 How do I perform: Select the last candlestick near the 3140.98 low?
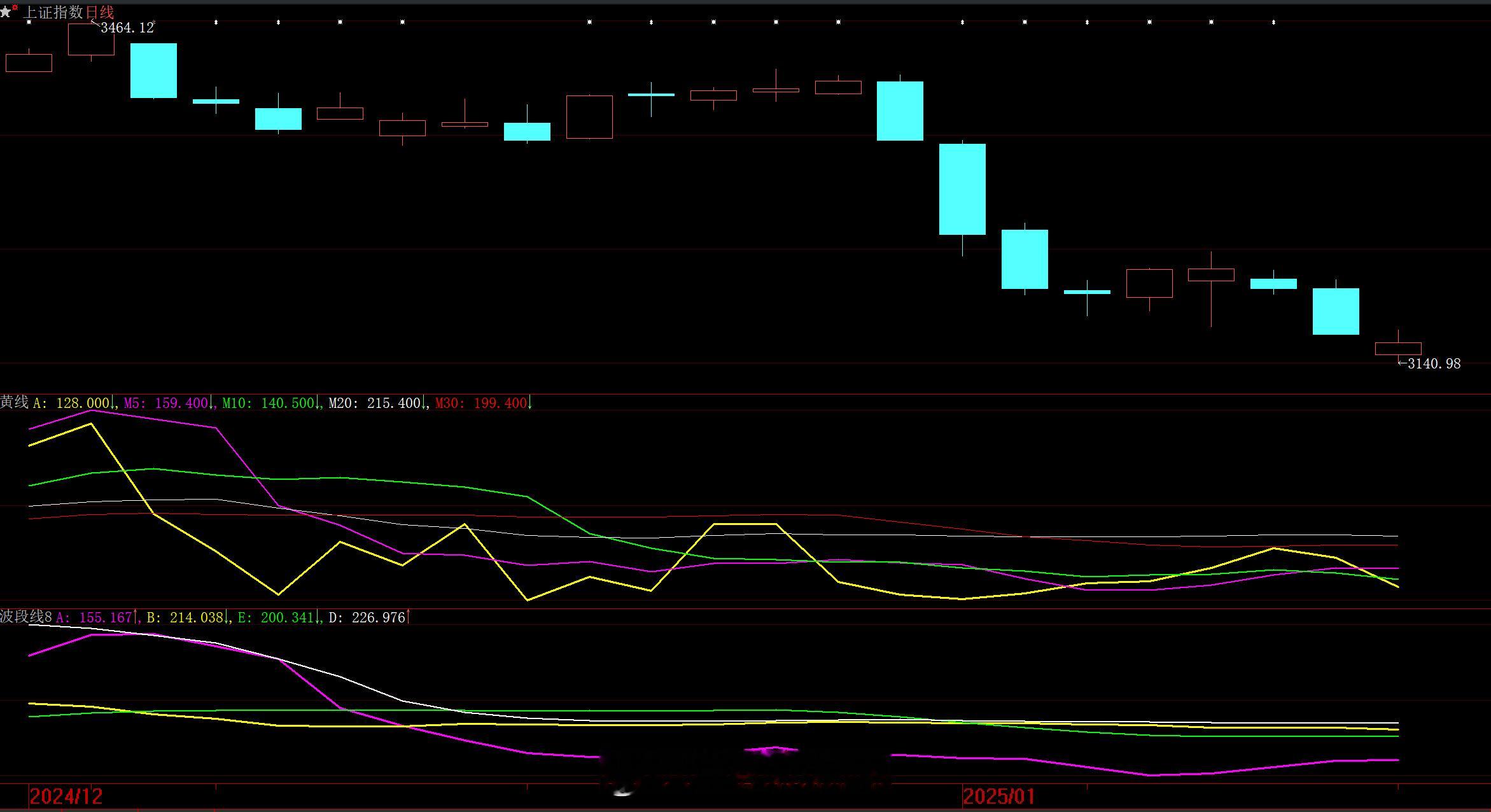pyautogui.click(x=1398, y=348)
